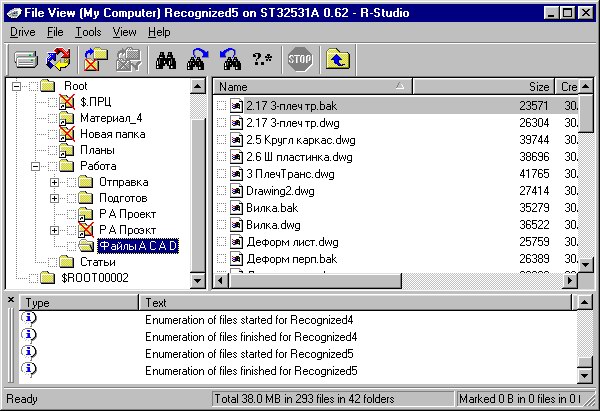Tick the checkbox next to Drawing2.dwg
600x411 pixels.
222,190
